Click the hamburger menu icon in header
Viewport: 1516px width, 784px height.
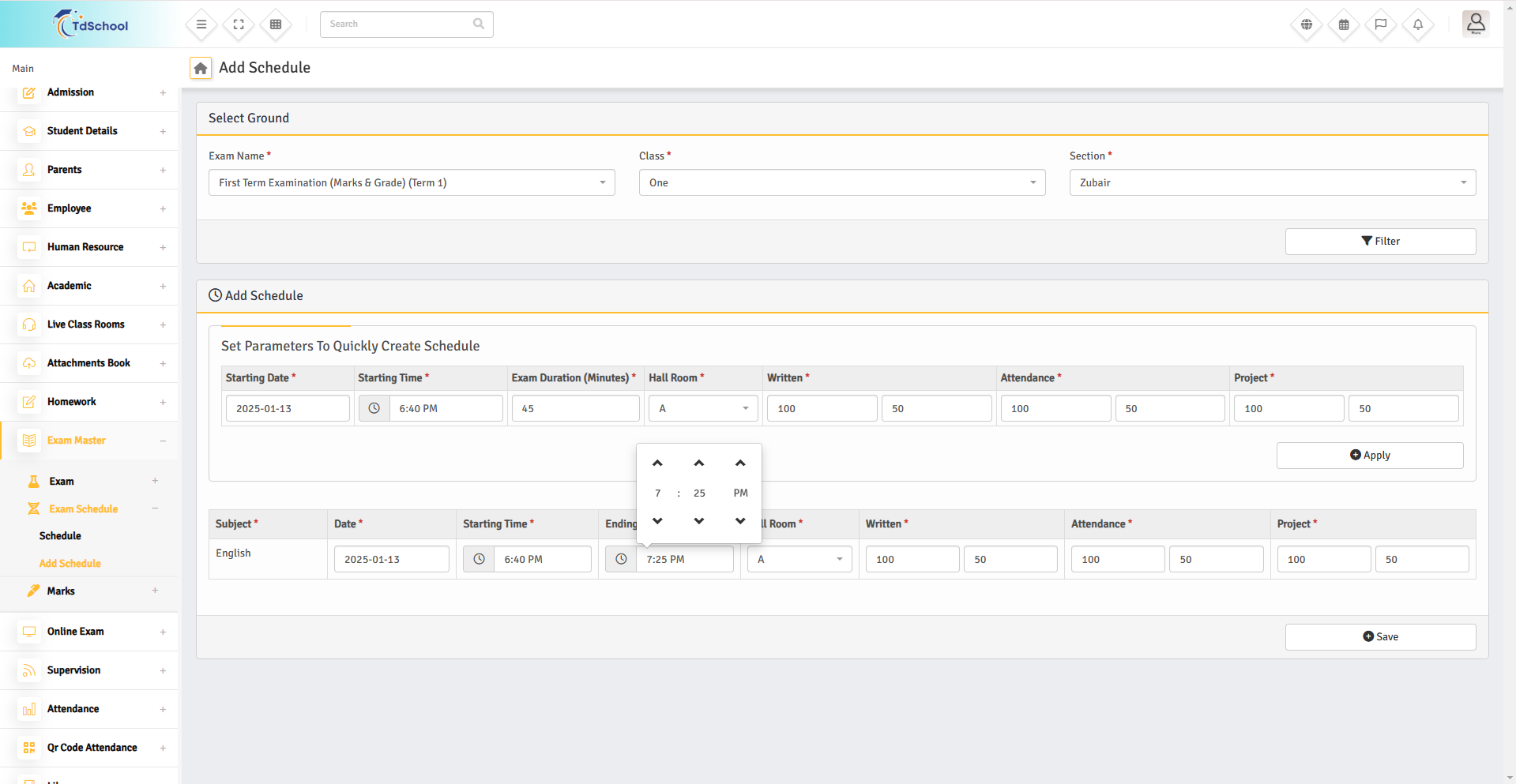tap(201, 24)
